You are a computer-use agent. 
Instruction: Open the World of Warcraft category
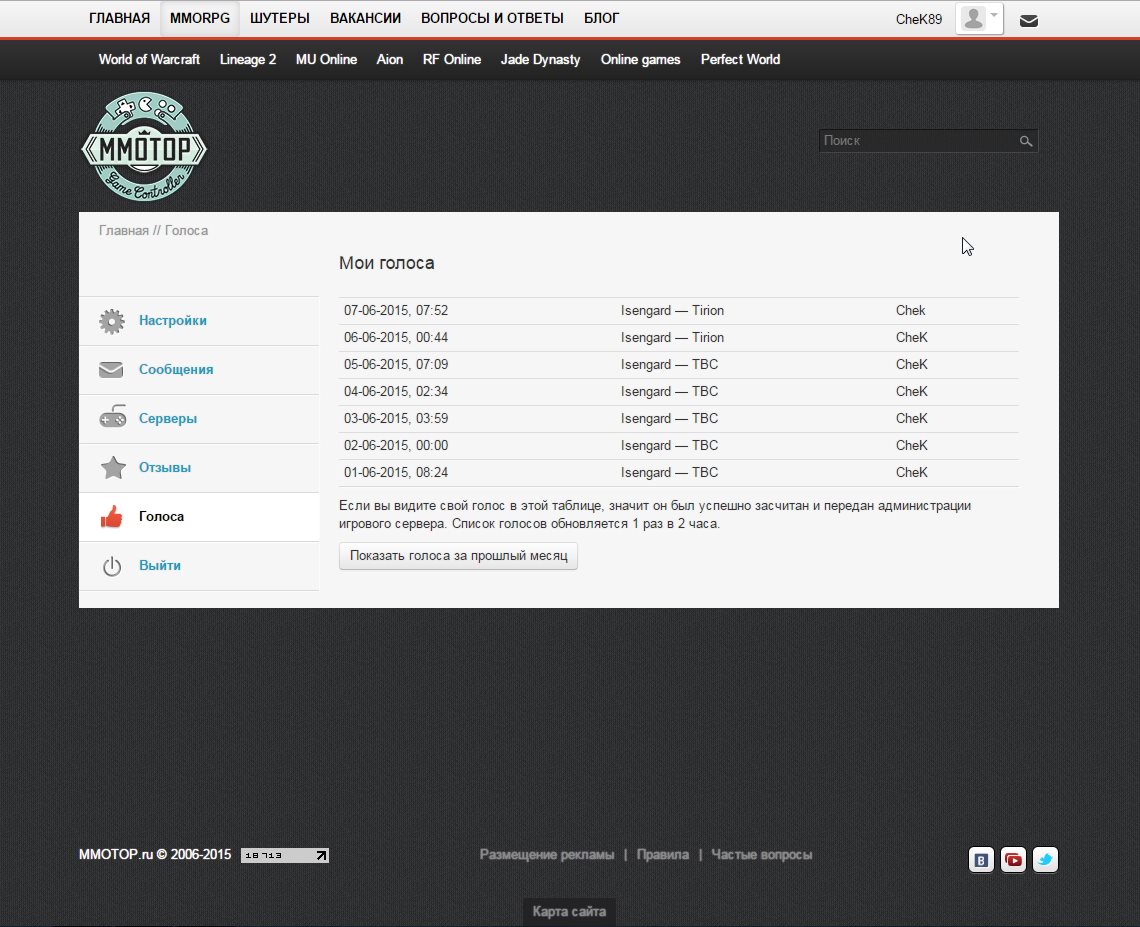pos(149,60)
